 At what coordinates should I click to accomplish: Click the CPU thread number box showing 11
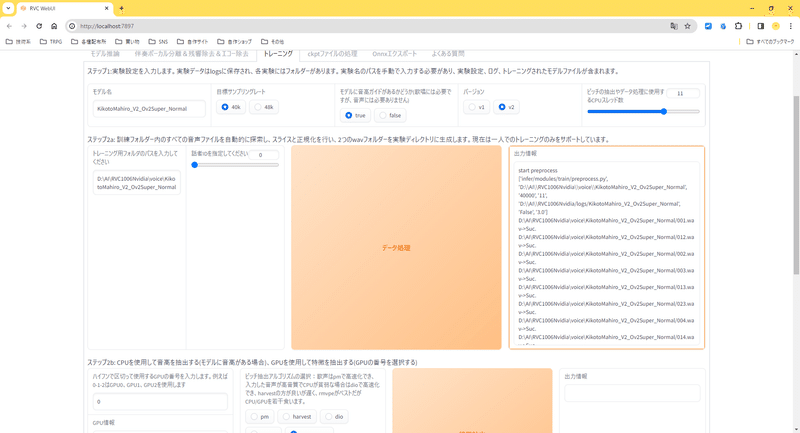coord(683,93)
